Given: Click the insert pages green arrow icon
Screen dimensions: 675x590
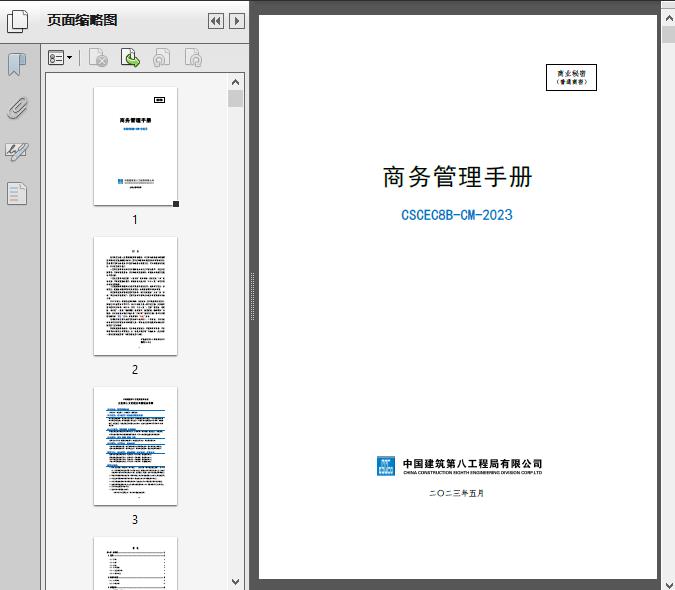Looking at the screenshot, I should click(130, 58).
